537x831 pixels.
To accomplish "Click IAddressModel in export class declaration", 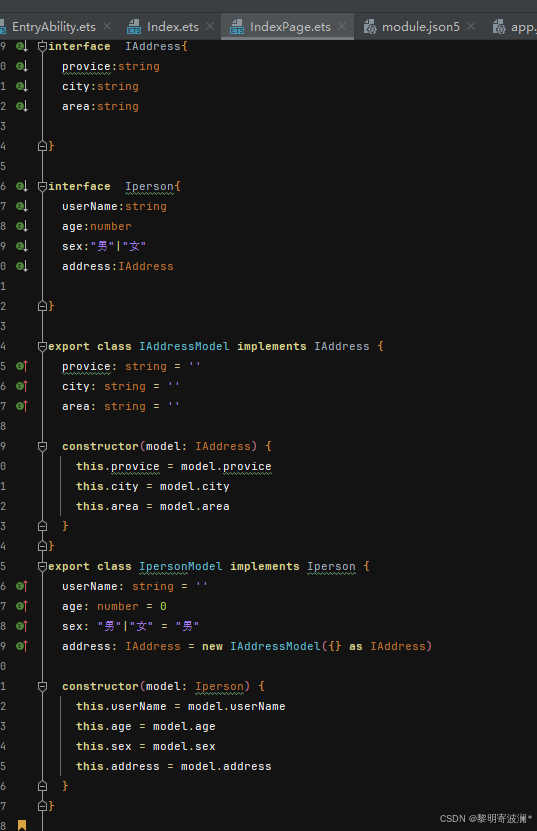I will (184, 347).
